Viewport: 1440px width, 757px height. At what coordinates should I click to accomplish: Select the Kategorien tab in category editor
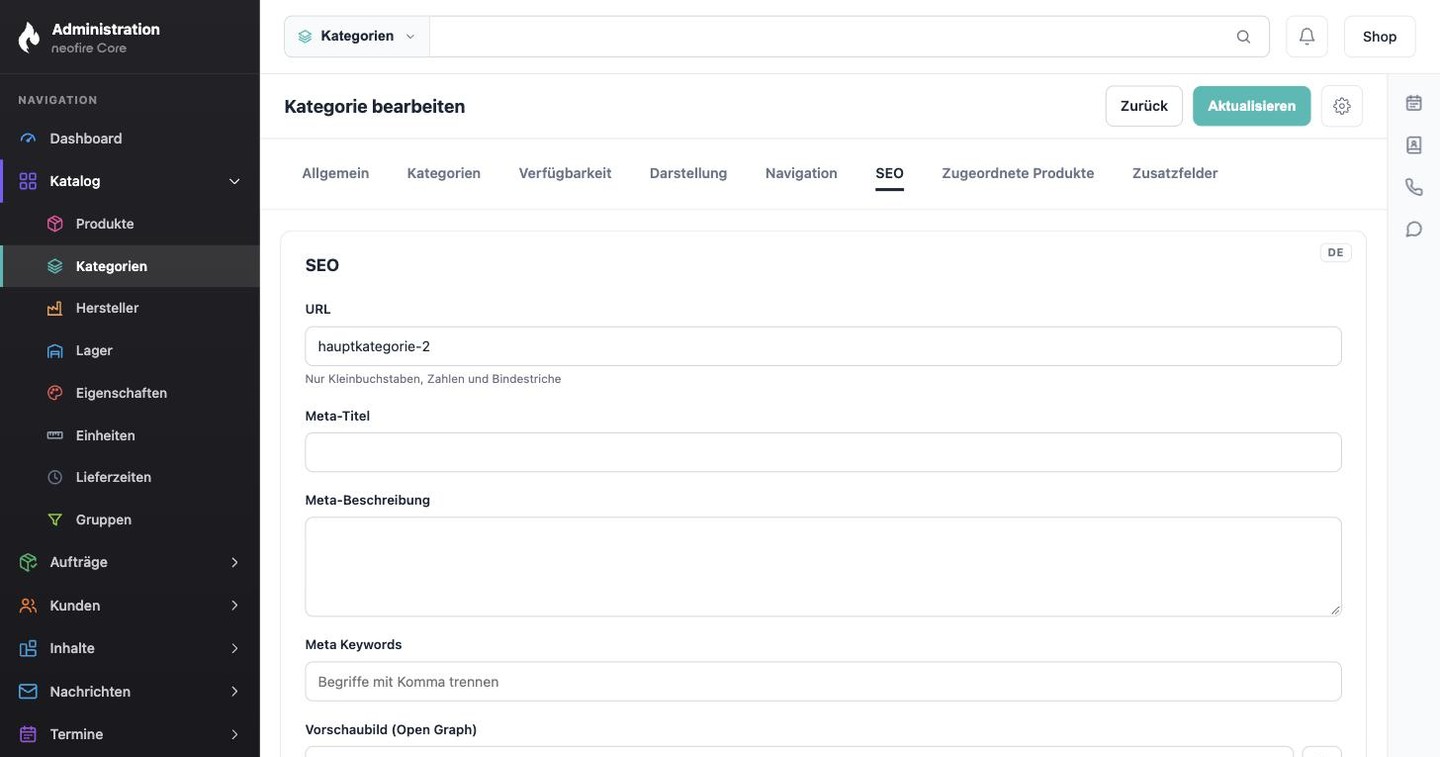click(444, 173)
